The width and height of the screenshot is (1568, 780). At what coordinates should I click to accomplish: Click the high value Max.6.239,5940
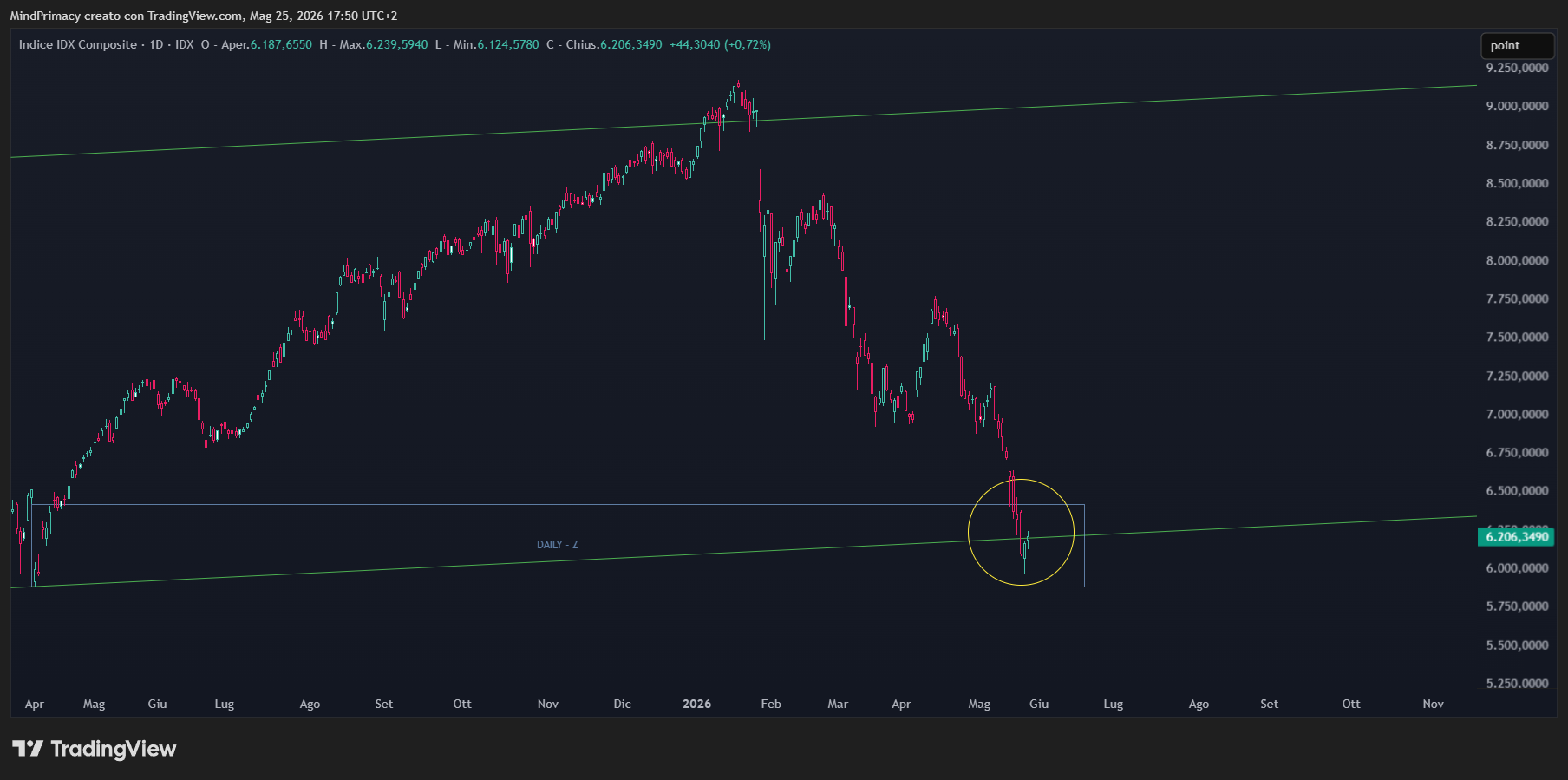point(383,44)
